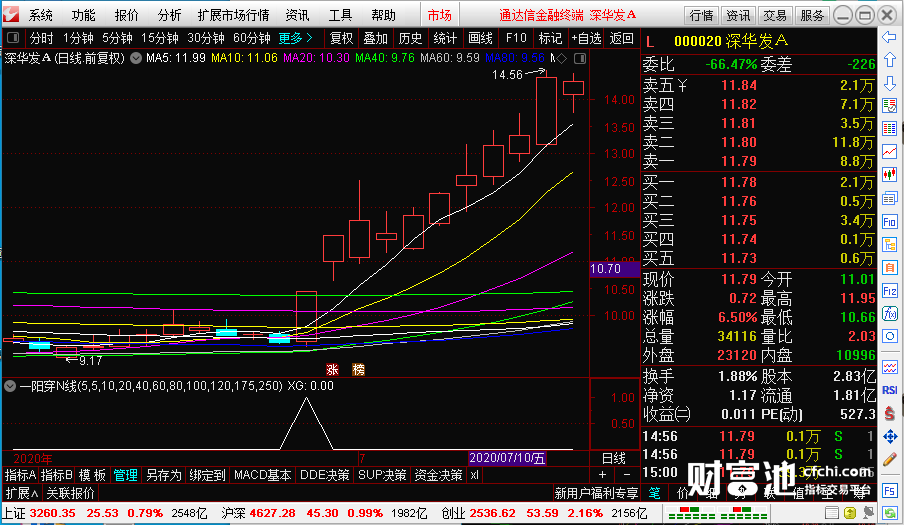Click the 画线 toolbar button

pyautogui.click(x=480, y=38)
